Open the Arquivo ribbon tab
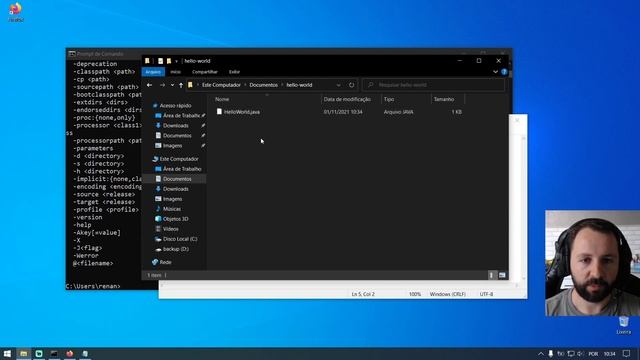The image size is (640, 360). [x=153, y=72]
